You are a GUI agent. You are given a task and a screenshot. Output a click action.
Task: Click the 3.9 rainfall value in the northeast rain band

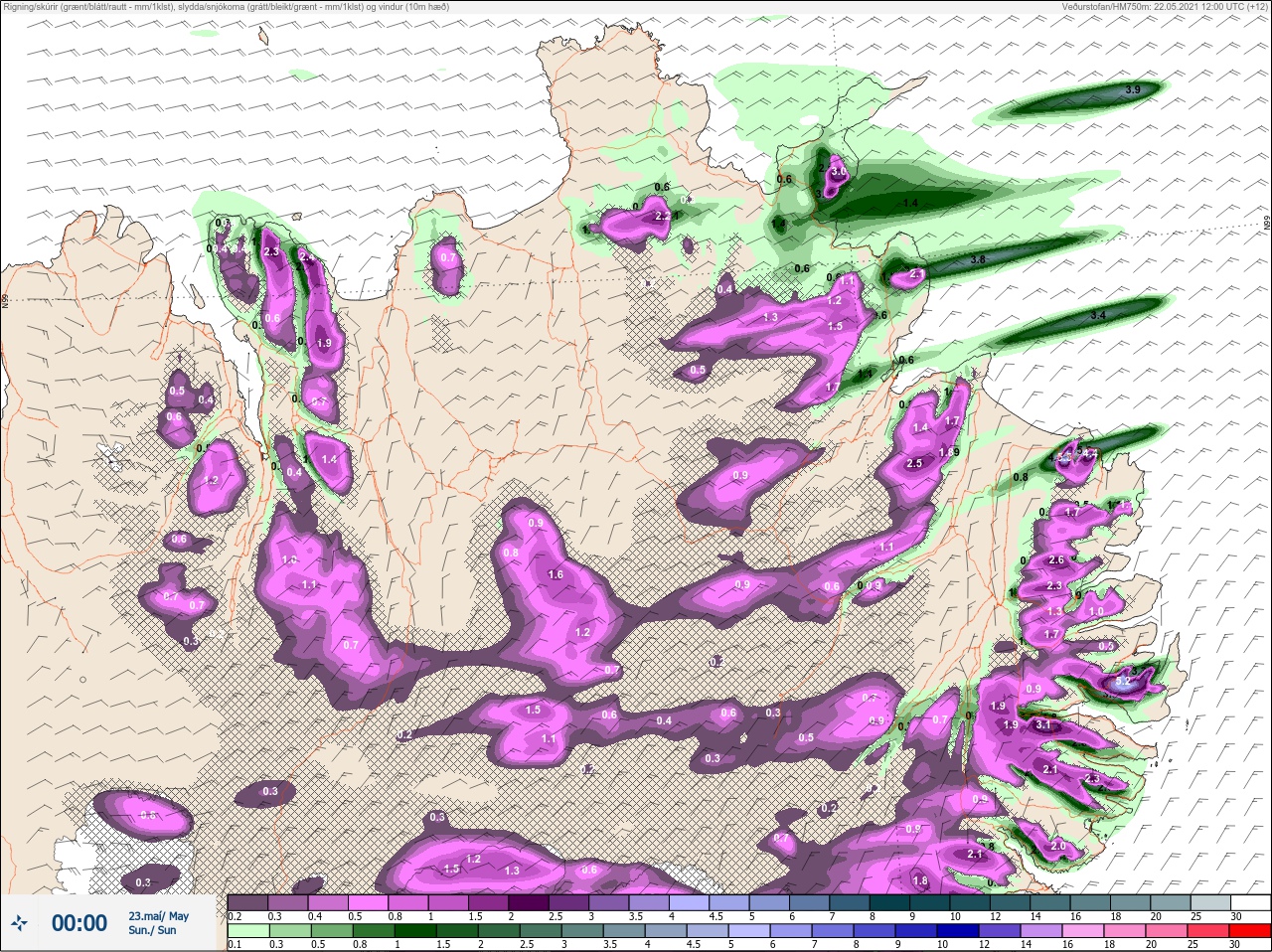tap(1132, 90)
